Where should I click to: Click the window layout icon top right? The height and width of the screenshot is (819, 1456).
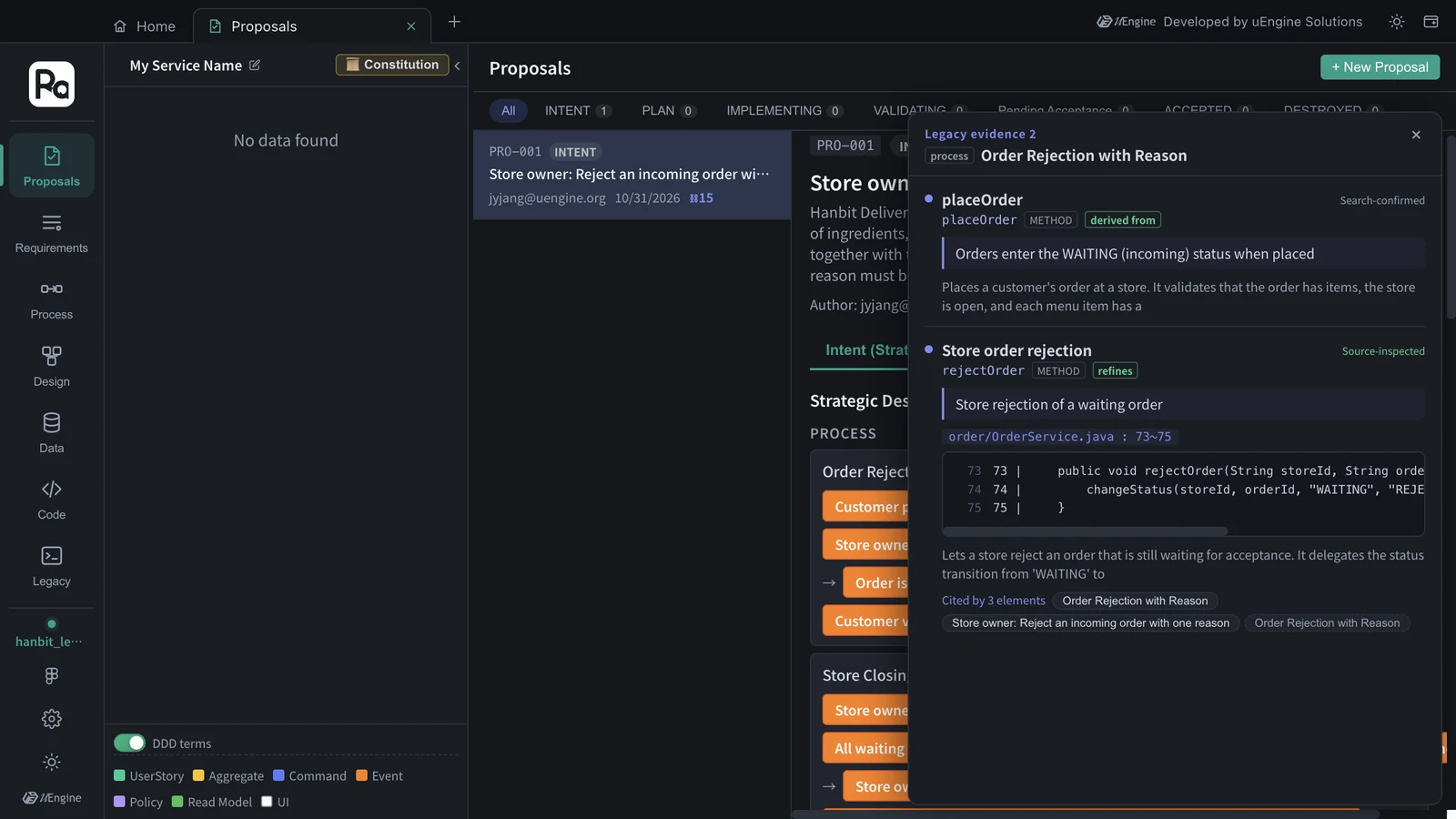(x=1431, y=22)
